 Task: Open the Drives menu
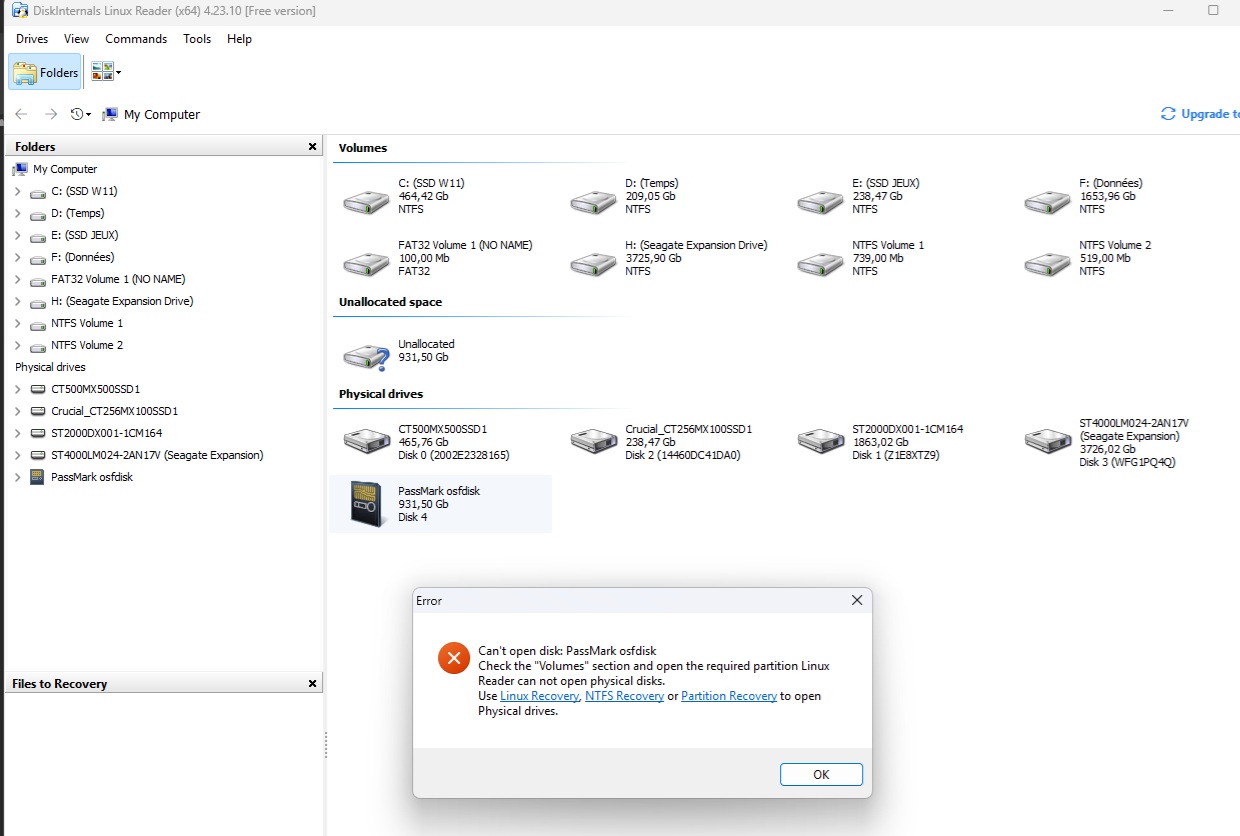(32, 39)
